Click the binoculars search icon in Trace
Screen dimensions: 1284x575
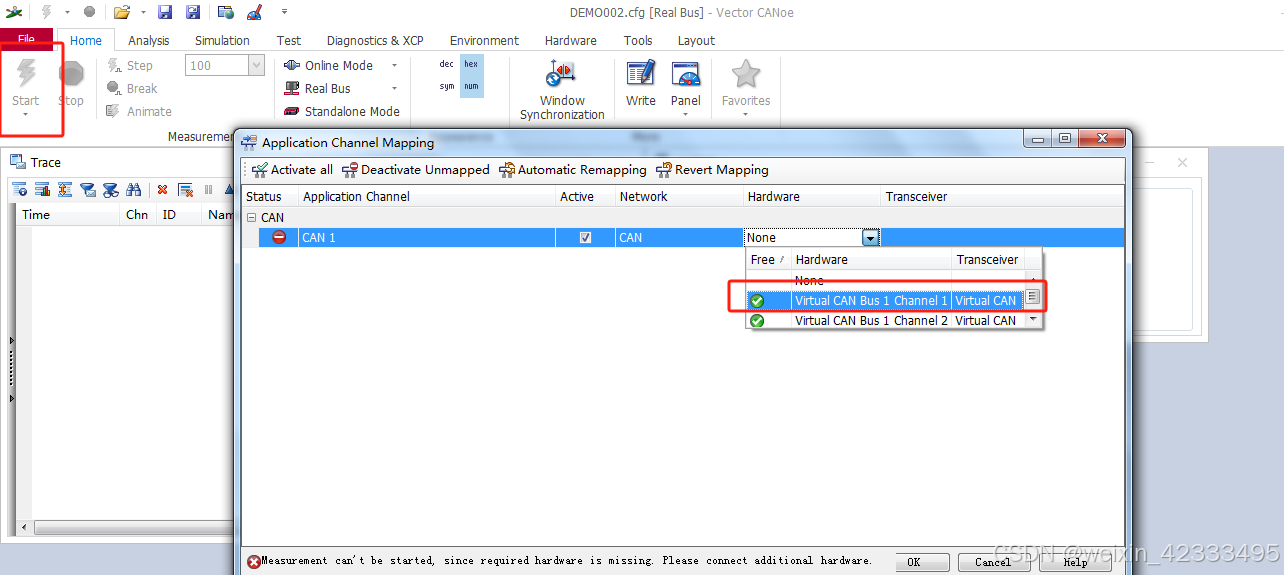134,189
